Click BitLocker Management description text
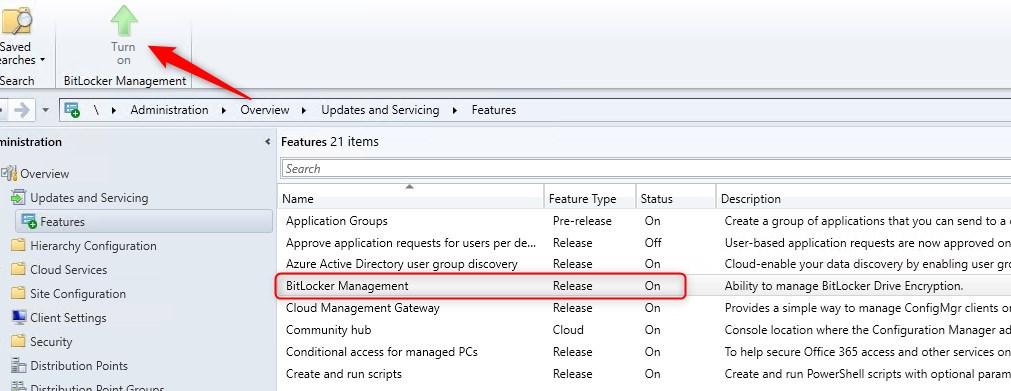The height and width of the screenshot is (391, 1011). click(844, 286)
